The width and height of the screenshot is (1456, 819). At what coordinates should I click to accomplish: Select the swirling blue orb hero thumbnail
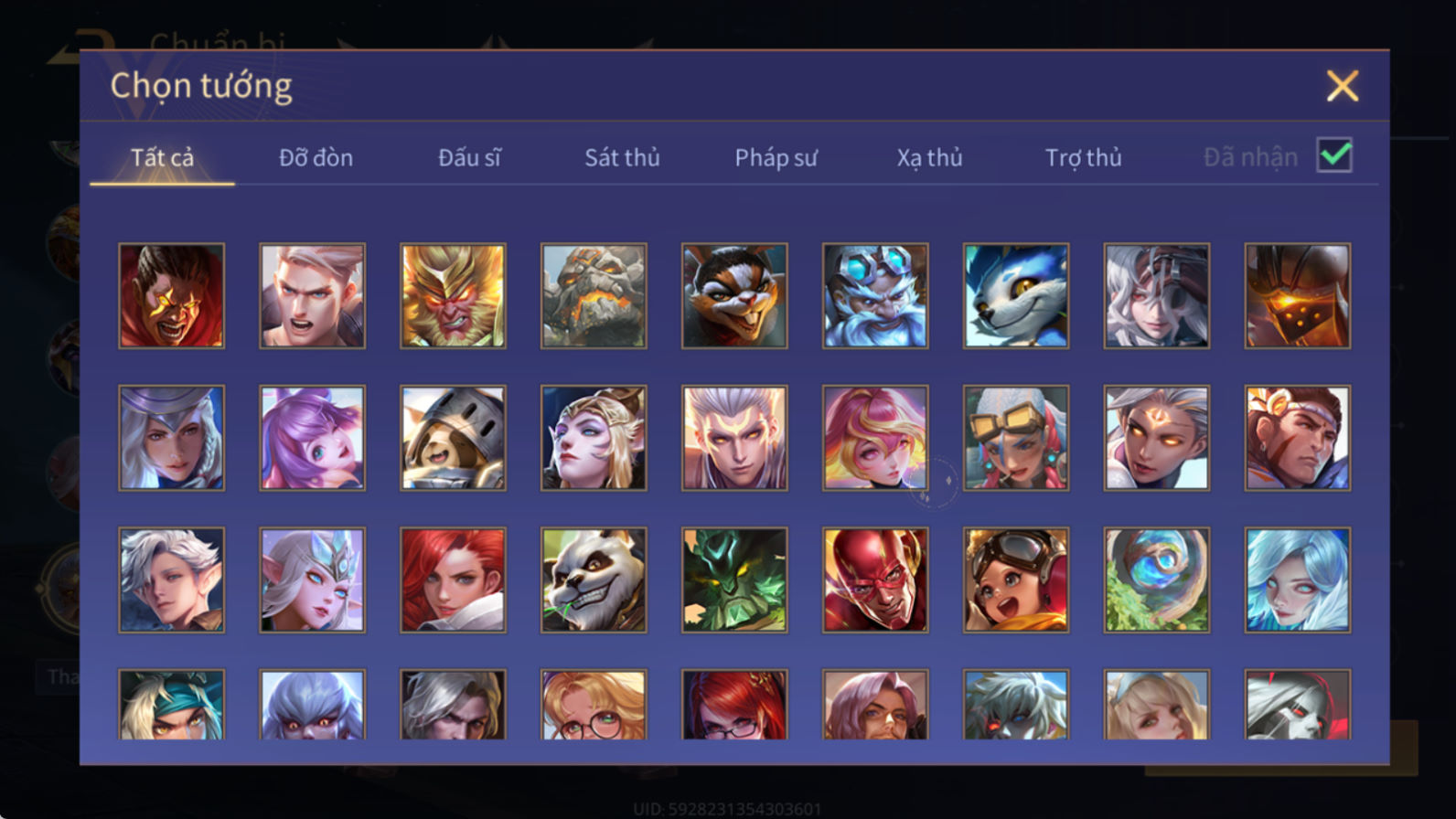pos(1157,580)
